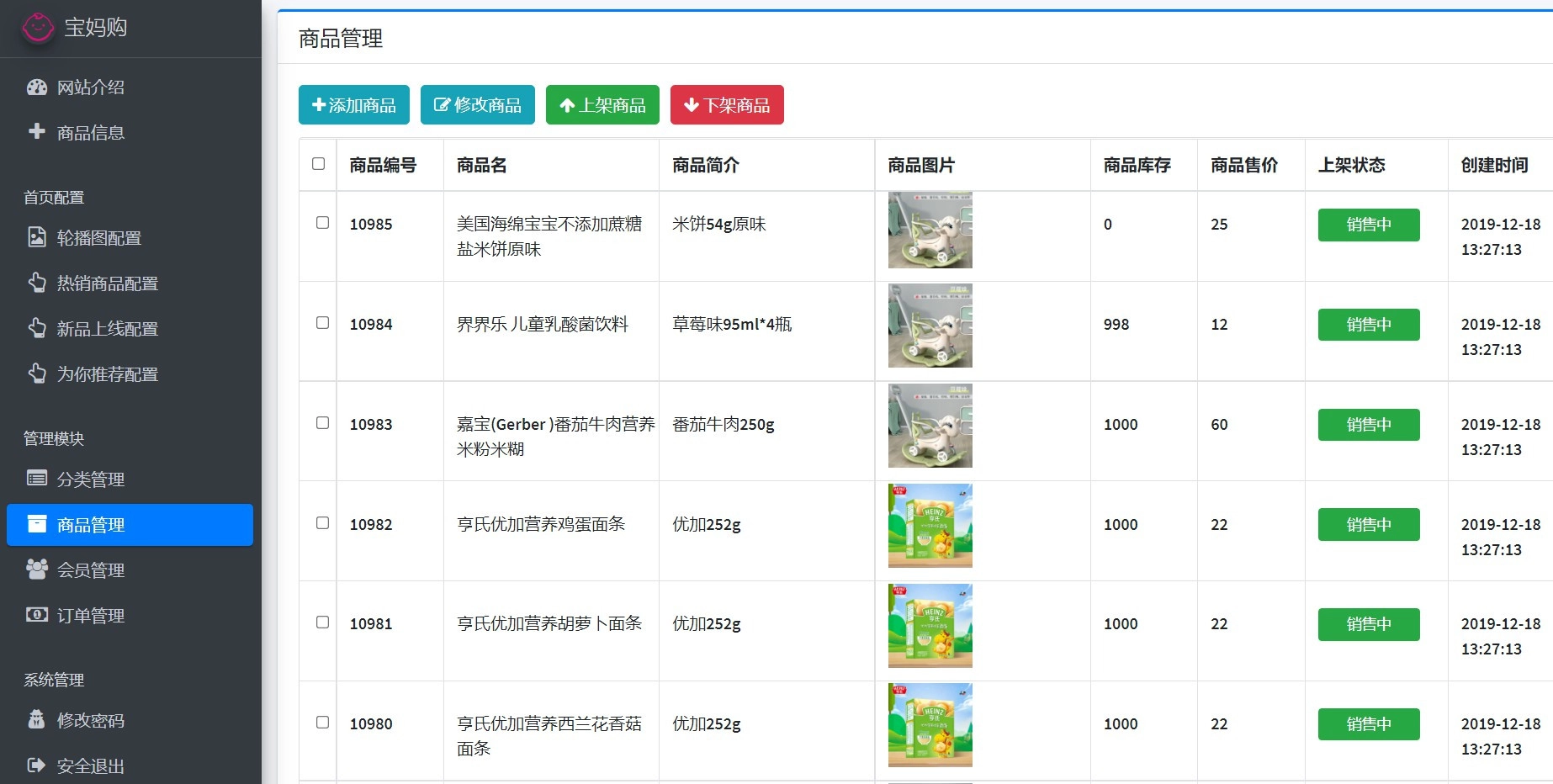
Task: Click the 宝妈购 logo icon
Action: [x=38, y=28]
